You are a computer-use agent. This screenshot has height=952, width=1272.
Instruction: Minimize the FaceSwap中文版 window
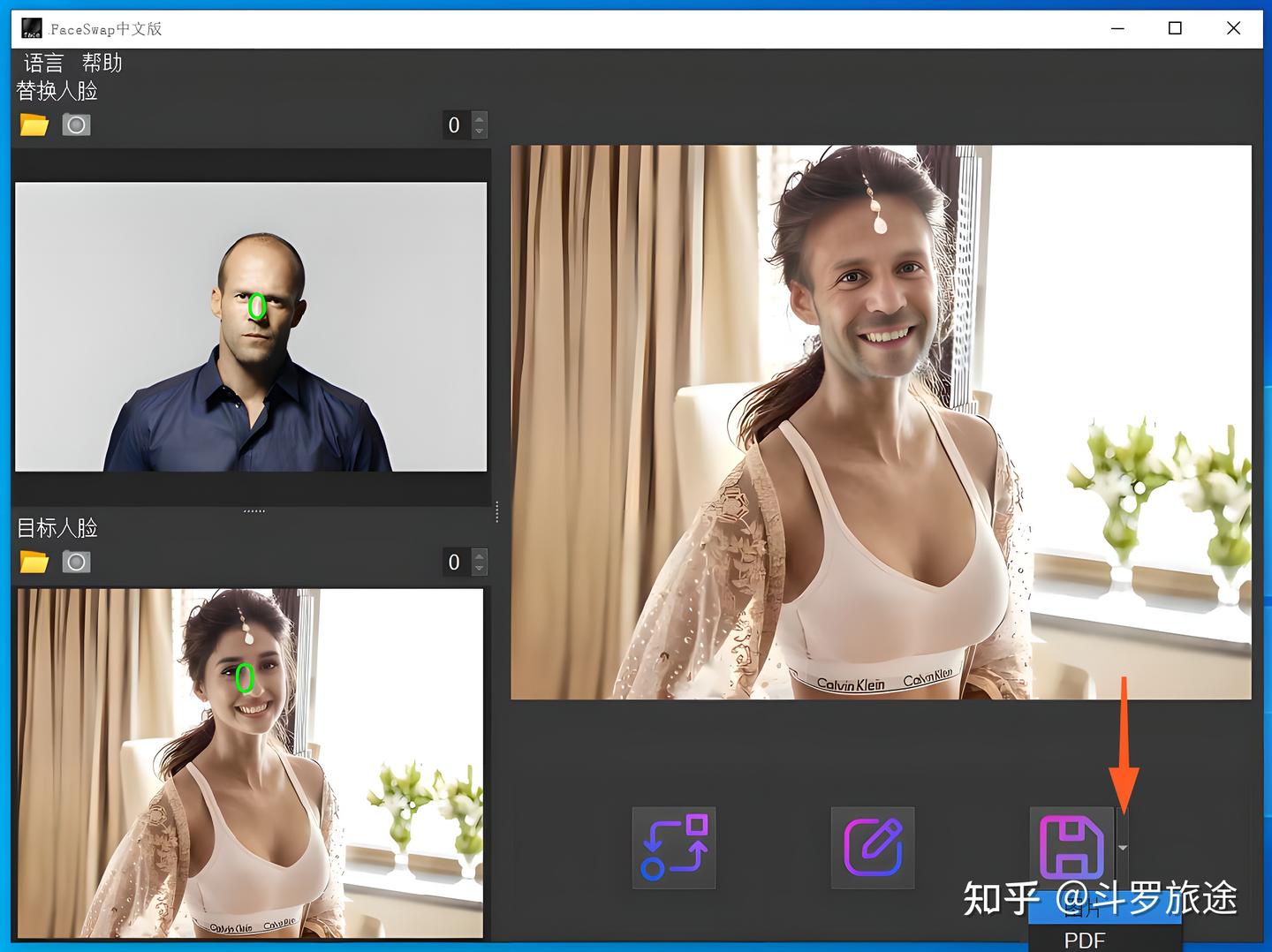[1117, 28]
